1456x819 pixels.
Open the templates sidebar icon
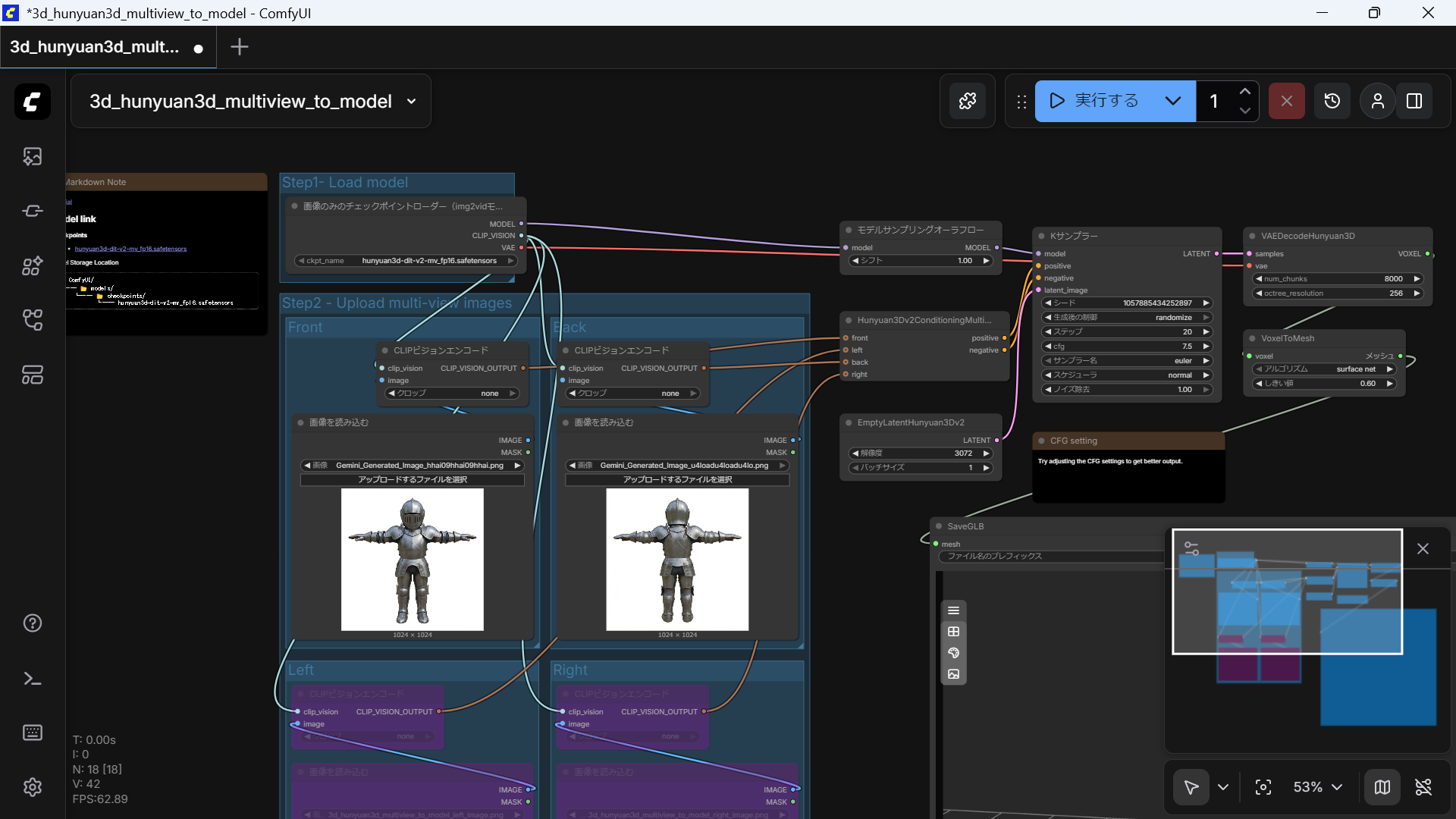point(32,375)
